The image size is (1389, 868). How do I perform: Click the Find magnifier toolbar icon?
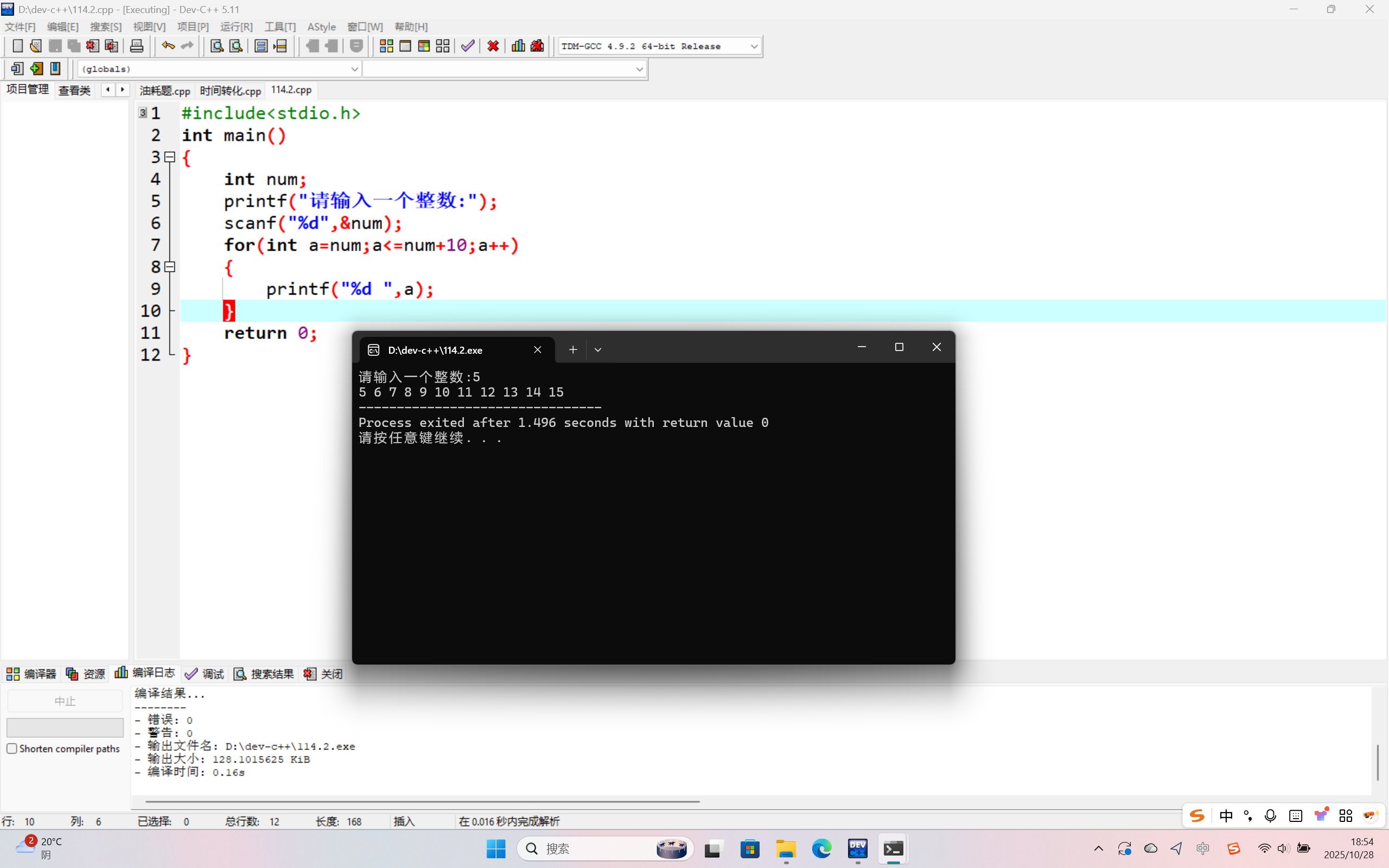click(216, 46)
